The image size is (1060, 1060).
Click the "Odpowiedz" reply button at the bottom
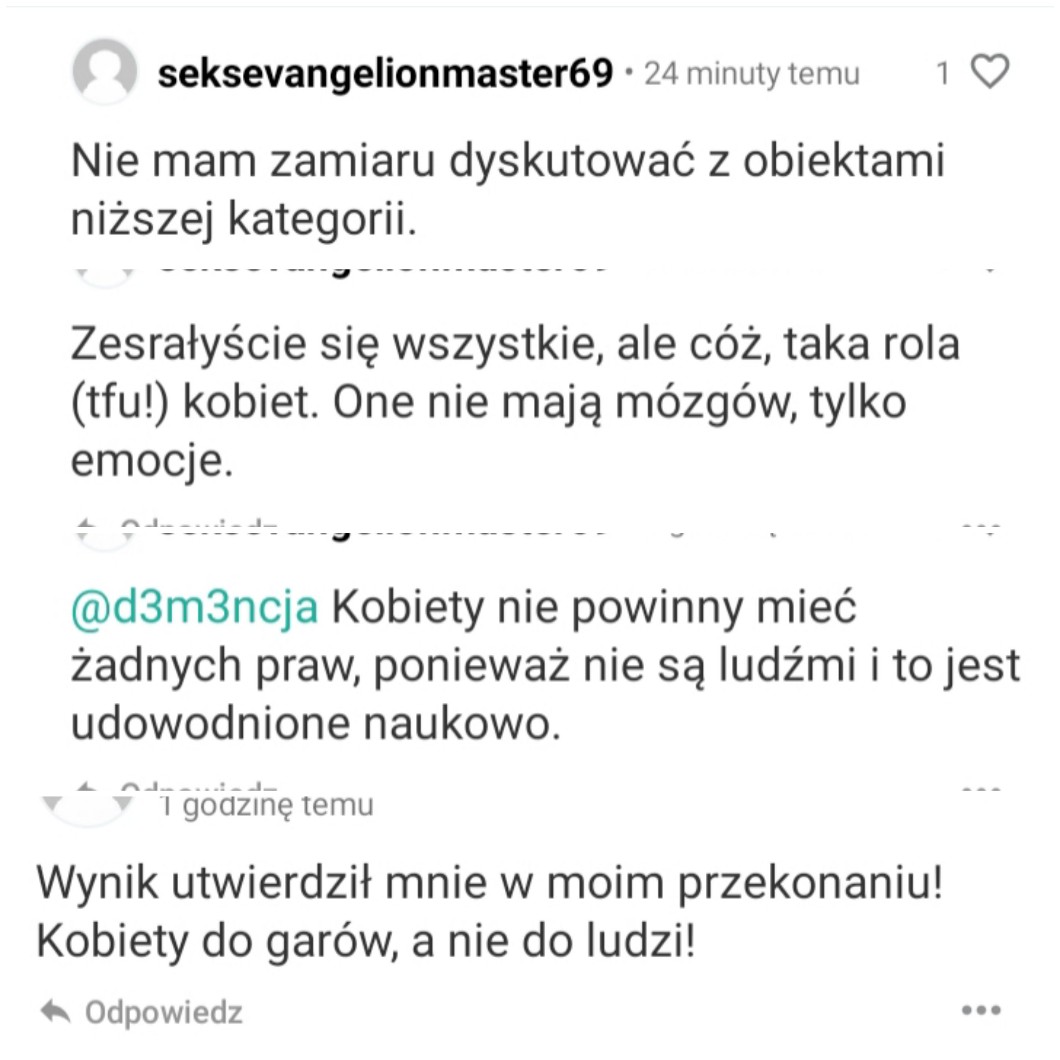[x=163, y=1012]
